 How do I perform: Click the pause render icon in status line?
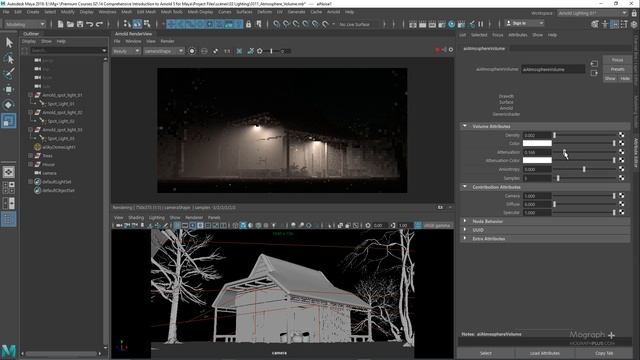tap(481, 24)
